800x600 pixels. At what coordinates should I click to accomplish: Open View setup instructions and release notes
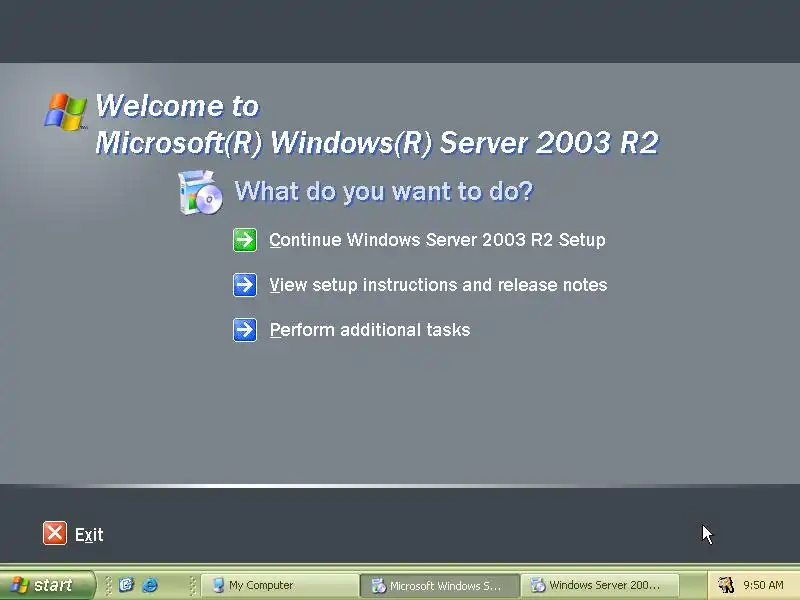coord(438,285)
